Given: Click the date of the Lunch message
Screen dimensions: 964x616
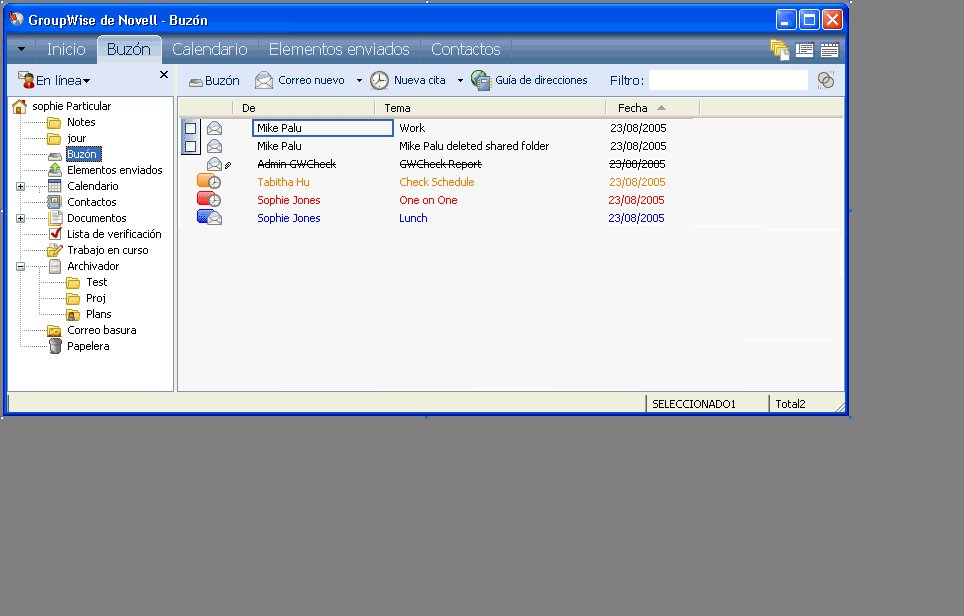Looking at the screenshot, I should [636, 218].
